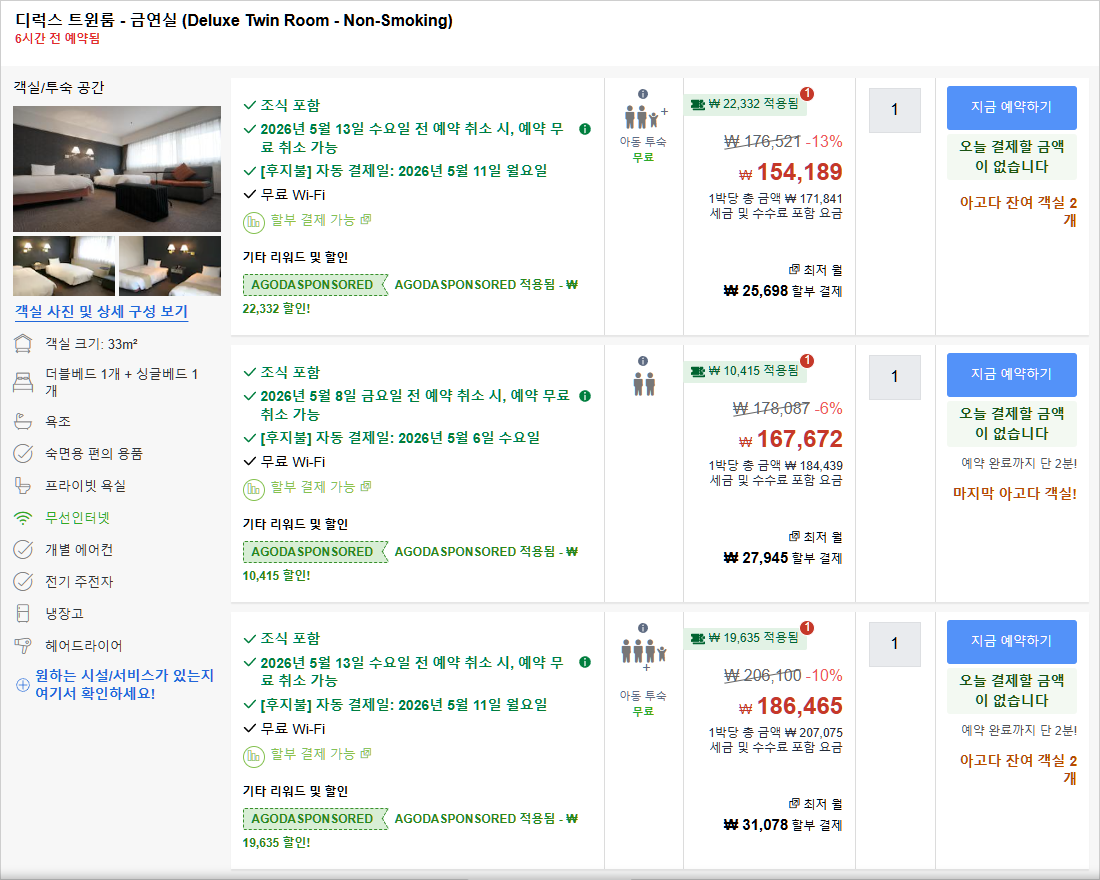Click AGODASPONSORED coupon tag in ₩154,189 offer

coord(314,285)
